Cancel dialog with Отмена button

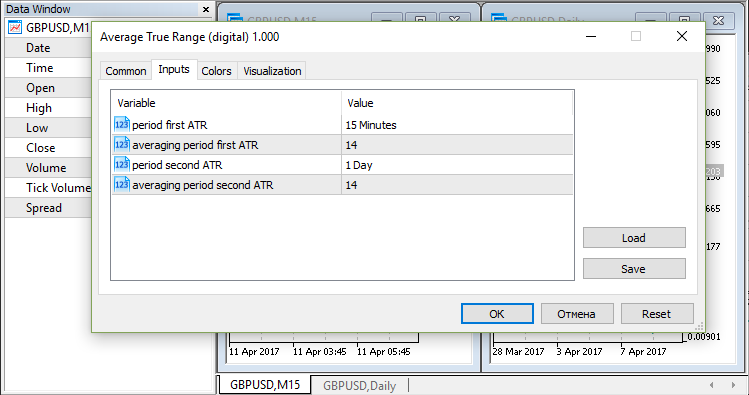click(577, 314)
